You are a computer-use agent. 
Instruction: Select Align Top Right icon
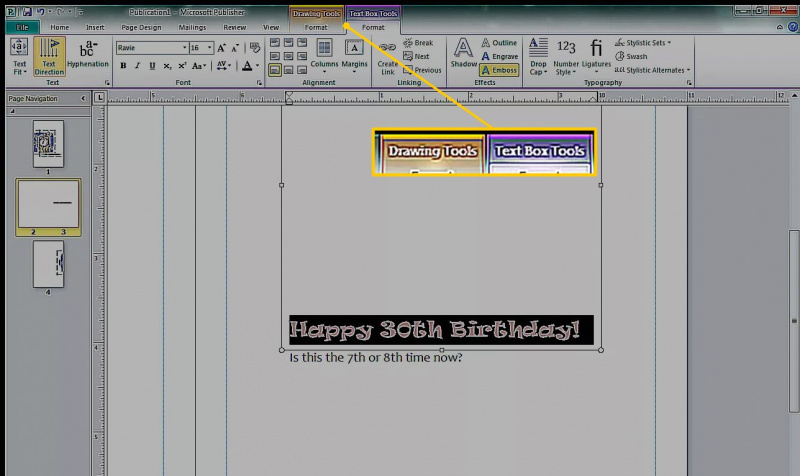click(x=302, y=42)
